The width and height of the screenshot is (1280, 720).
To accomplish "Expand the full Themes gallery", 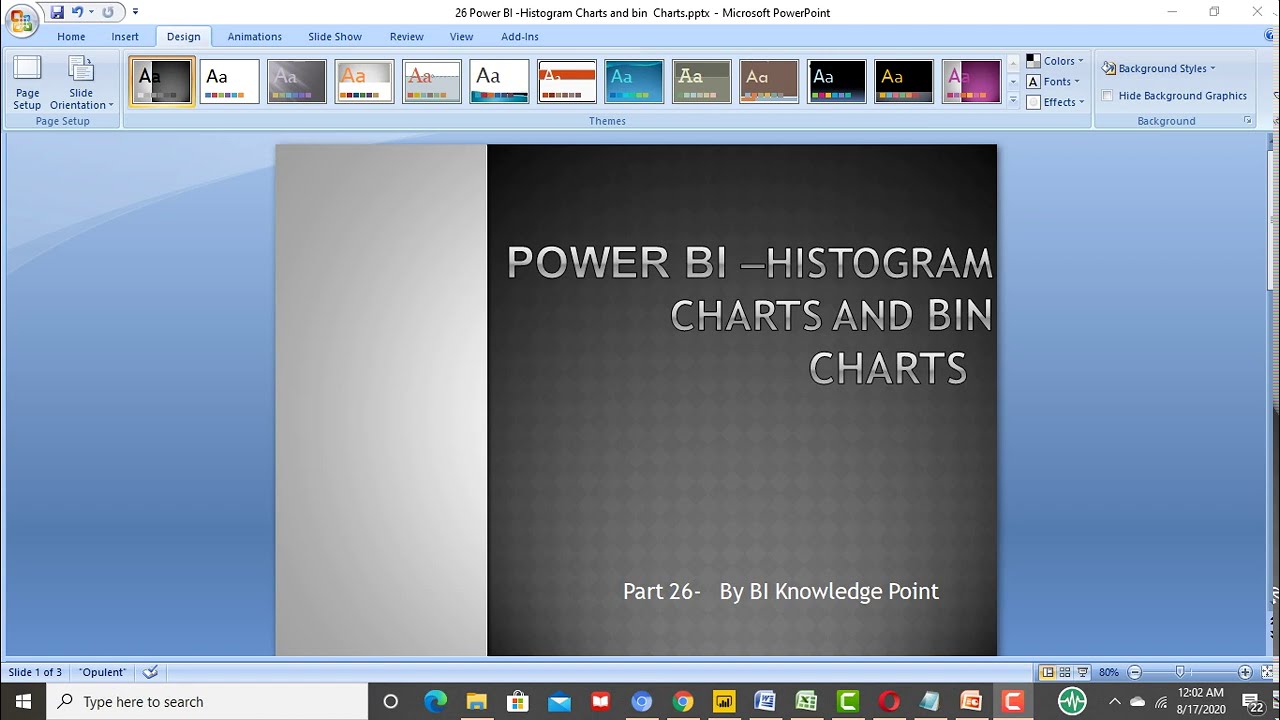I will pyautogui.click(x=1013, y=99).
